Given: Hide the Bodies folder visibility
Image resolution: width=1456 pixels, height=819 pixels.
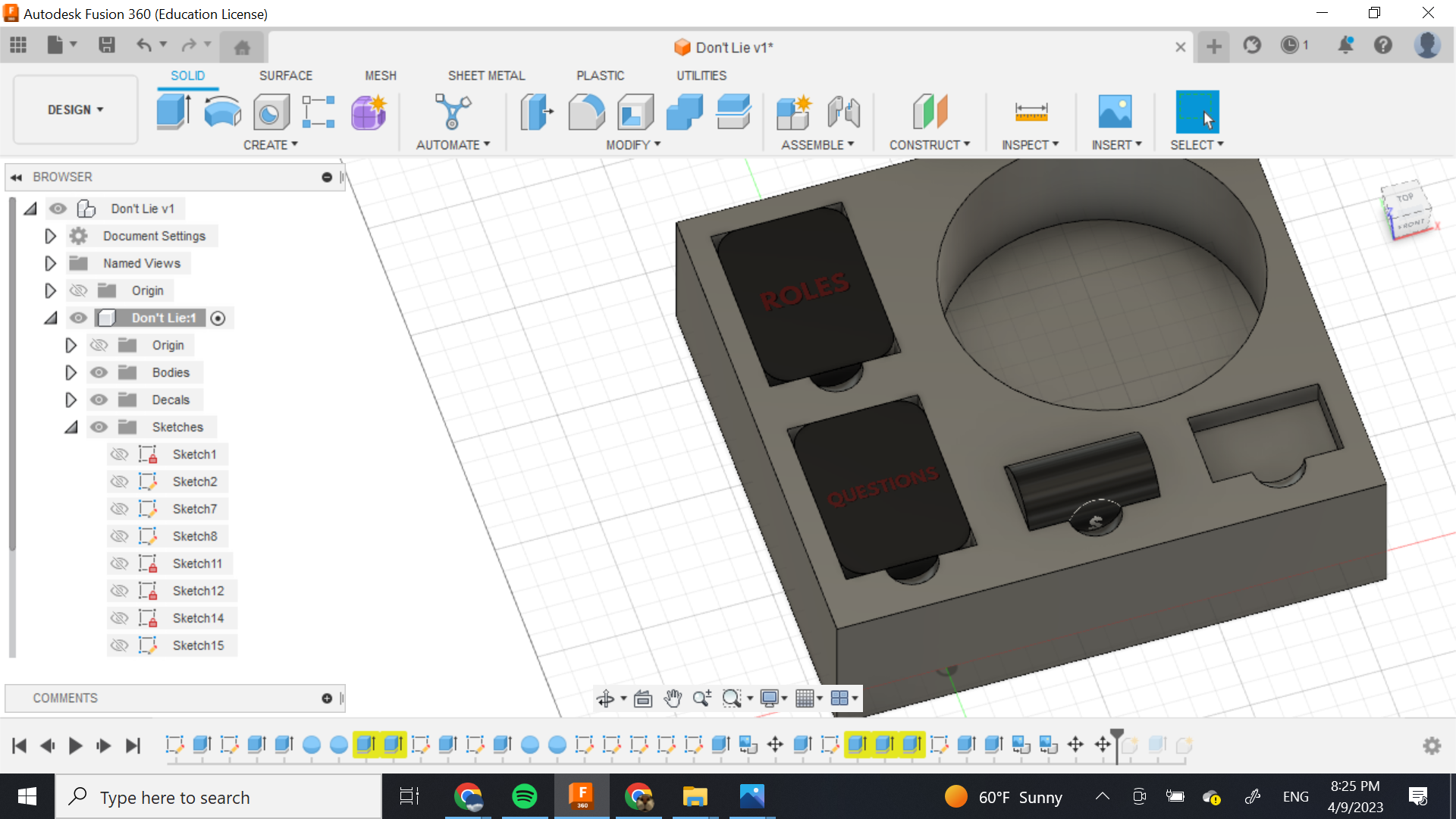Looking at the screenshot, I should coord(99,372).
